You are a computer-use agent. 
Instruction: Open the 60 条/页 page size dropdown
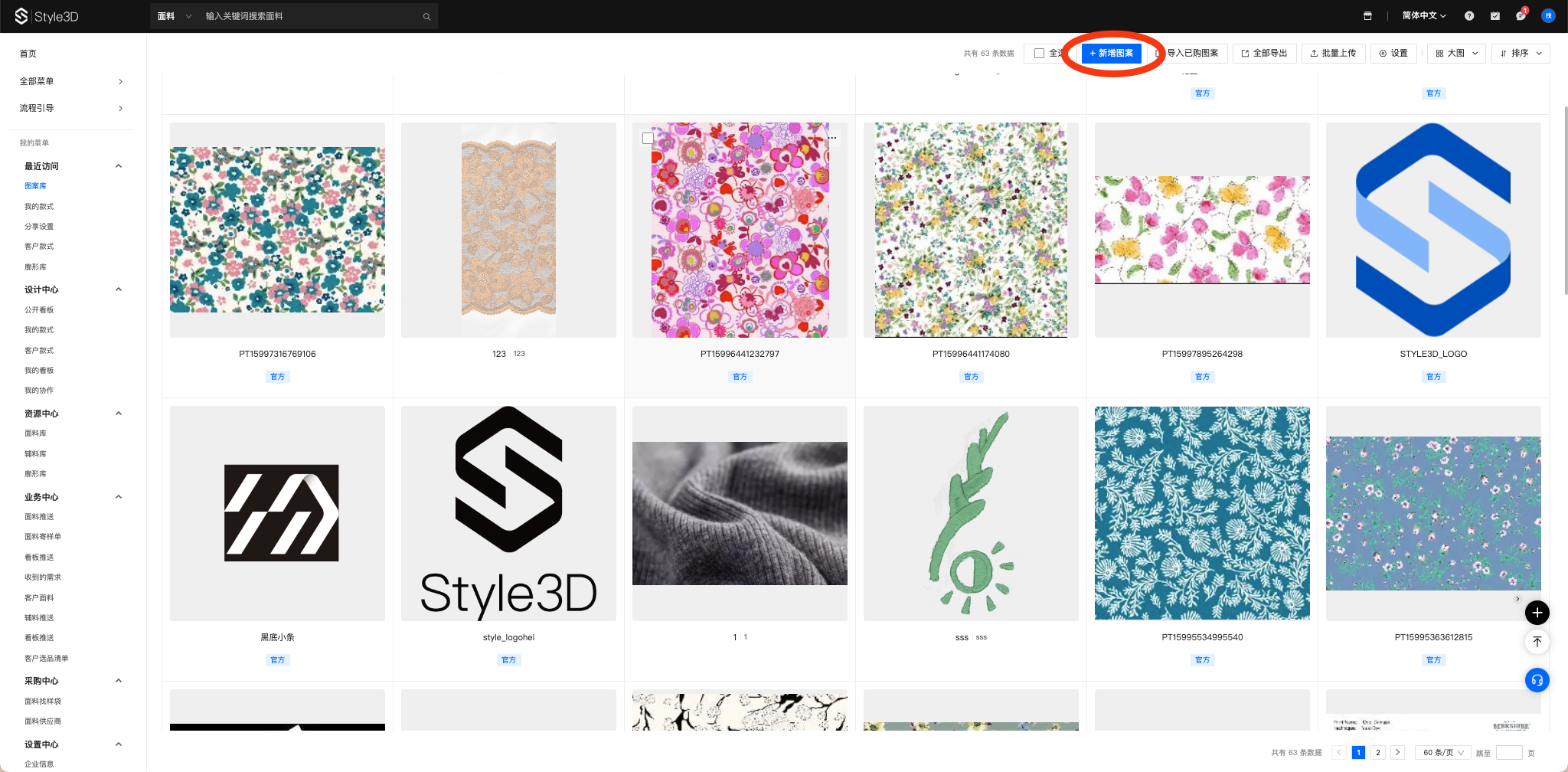1442,752
